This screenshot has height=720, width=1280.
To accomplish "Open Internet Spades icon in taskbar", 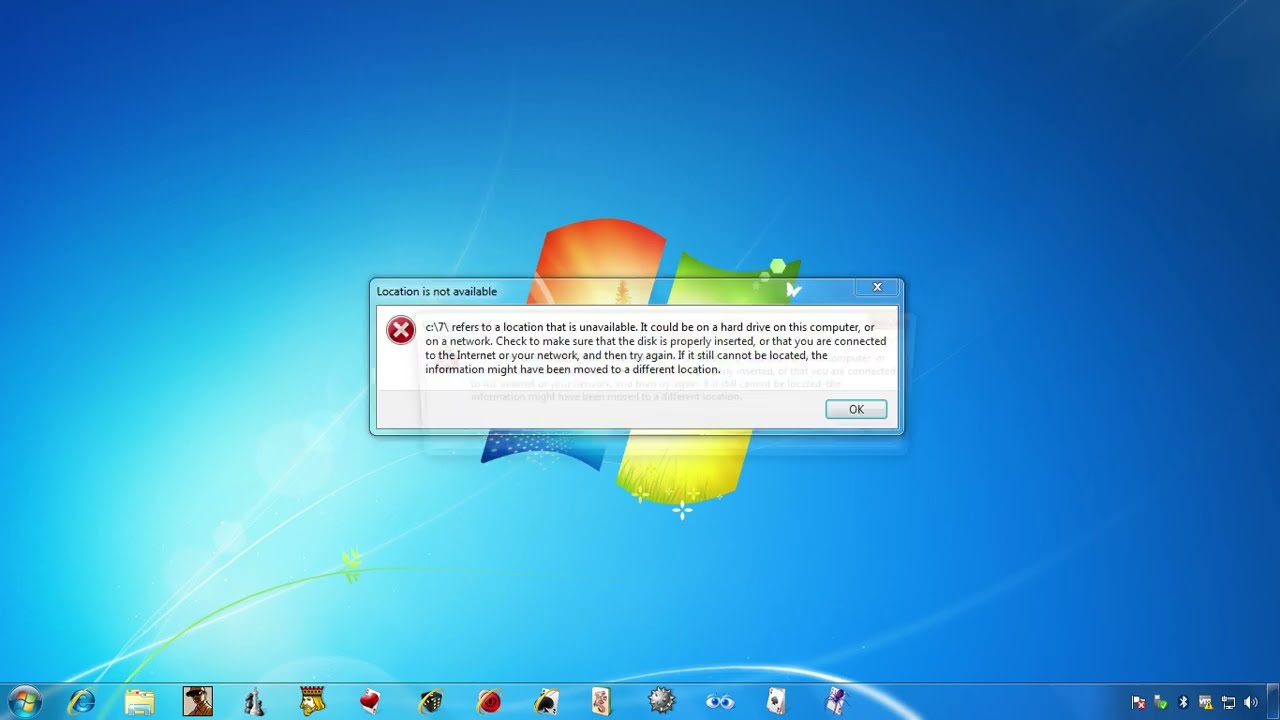I will tap(546, 702).
